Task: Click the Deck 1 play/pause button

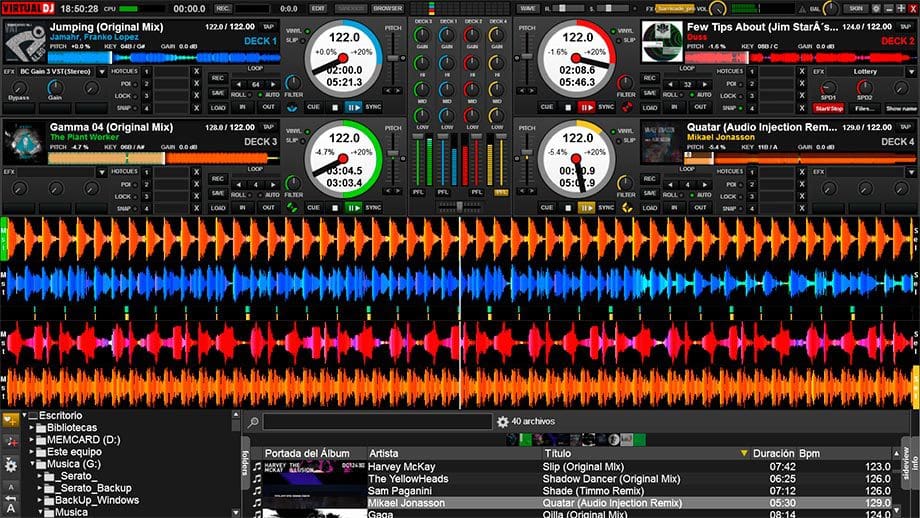Action: point(353,107)
